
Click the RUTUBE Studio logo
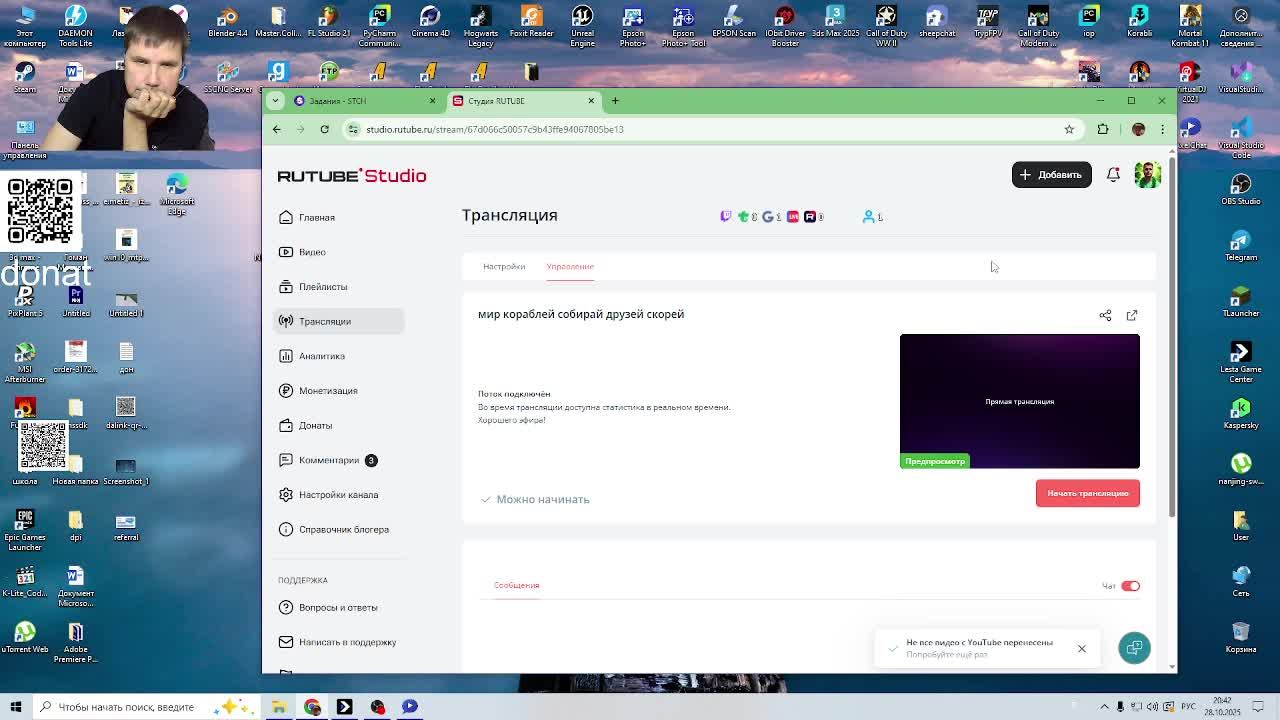click(352, 176)
